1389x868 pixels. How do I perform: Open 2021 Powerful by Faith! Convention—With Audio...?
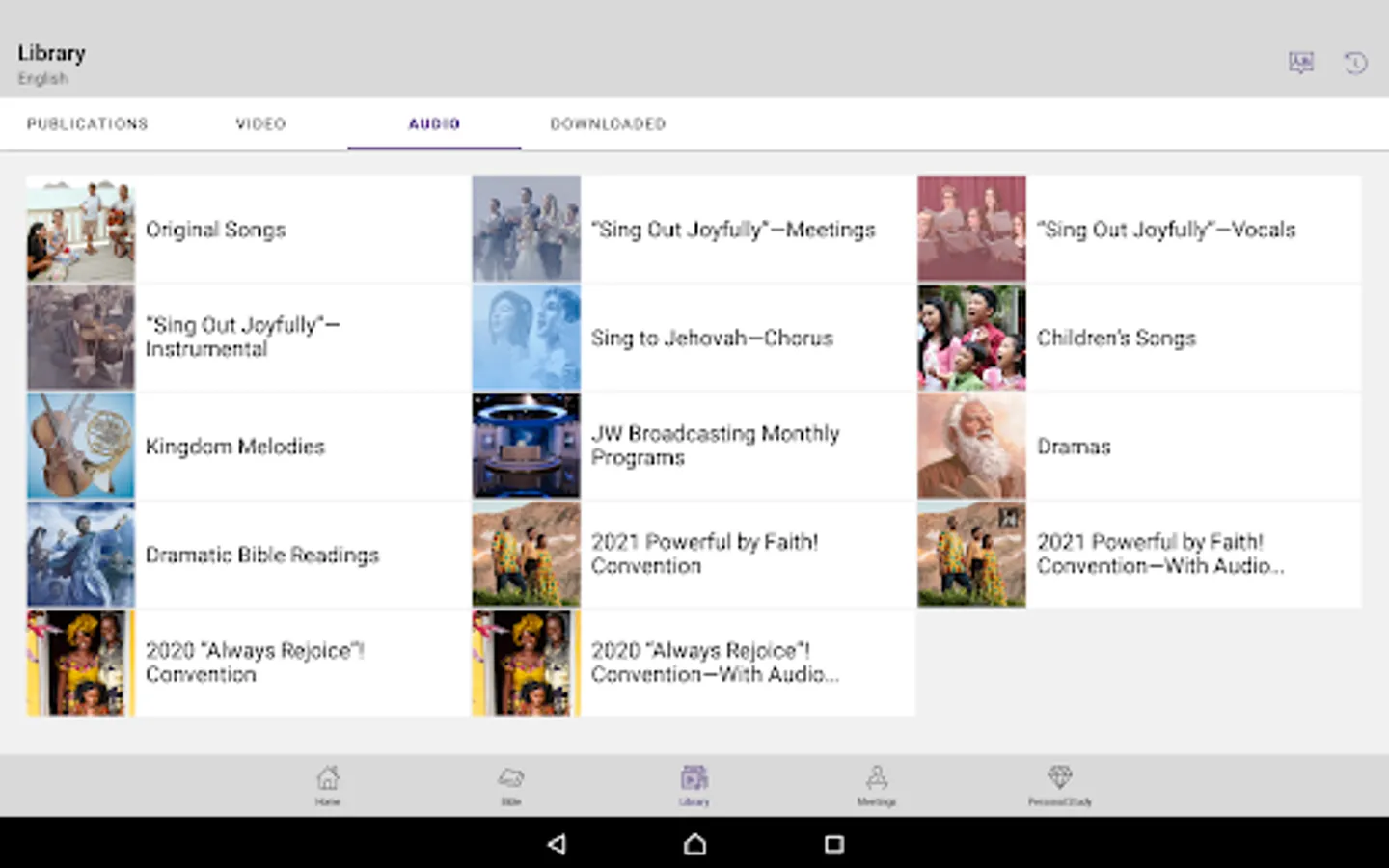pos(1139,555)
